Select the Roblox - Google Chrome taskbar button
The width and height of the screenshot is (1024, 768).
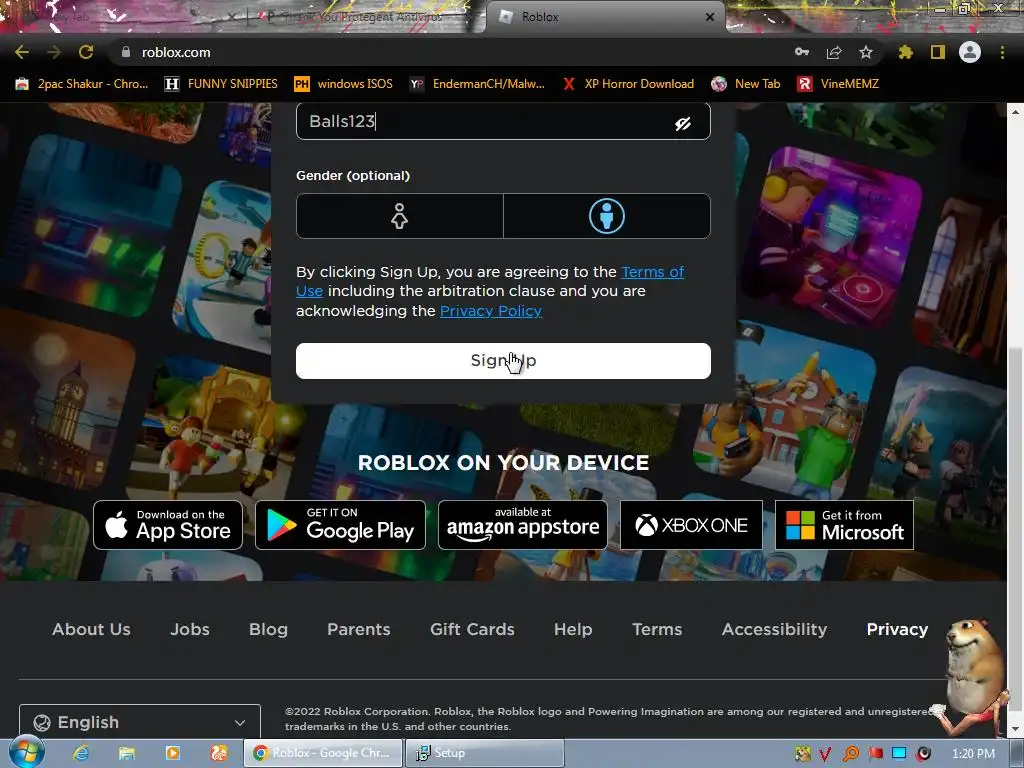[x=323, y=753]
